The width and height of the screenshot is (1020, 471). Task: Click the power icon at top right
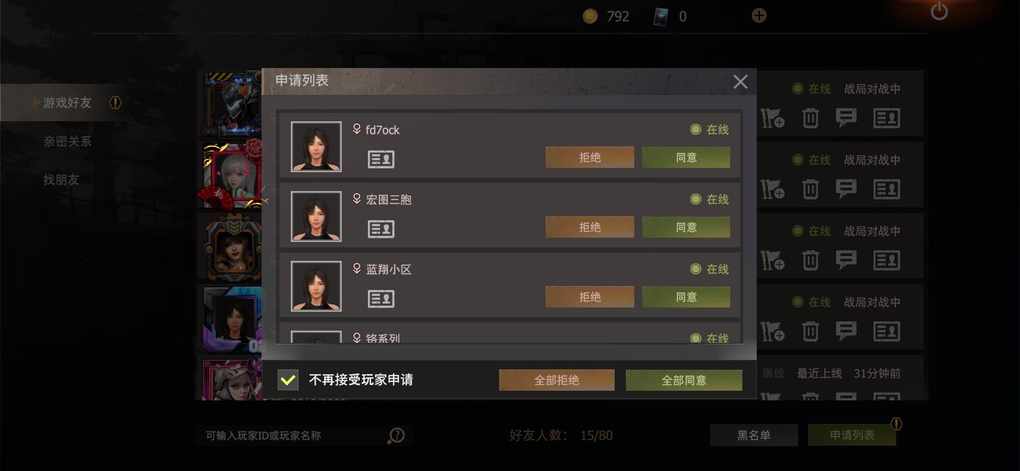tap(939, 11)
